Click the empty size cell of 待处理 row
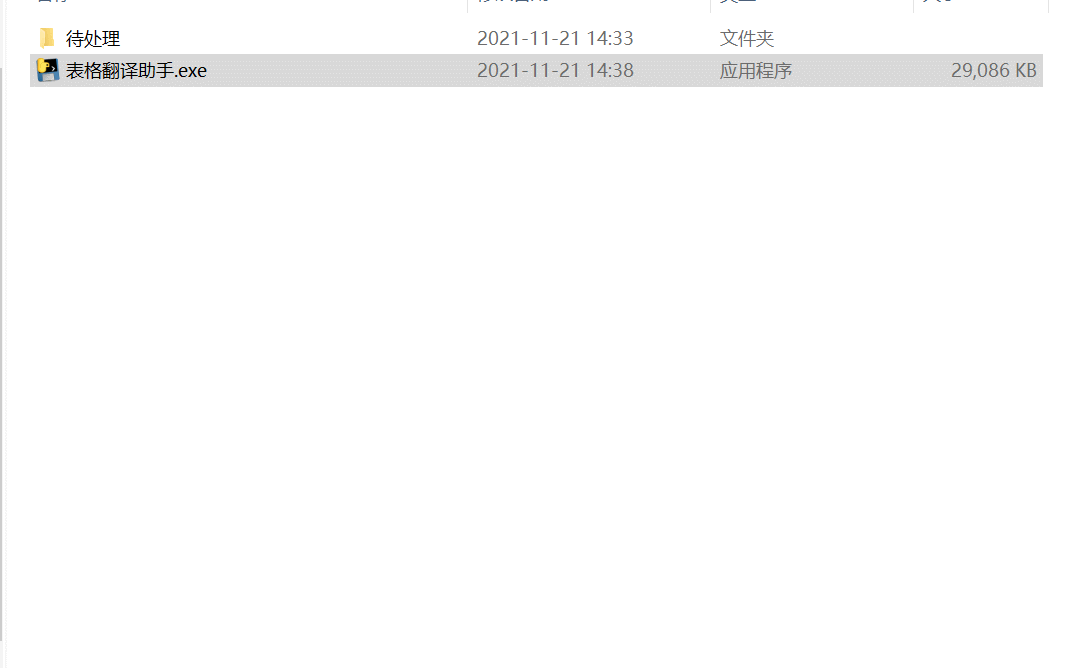1070x668 pixels. click(x=979, y=38)
